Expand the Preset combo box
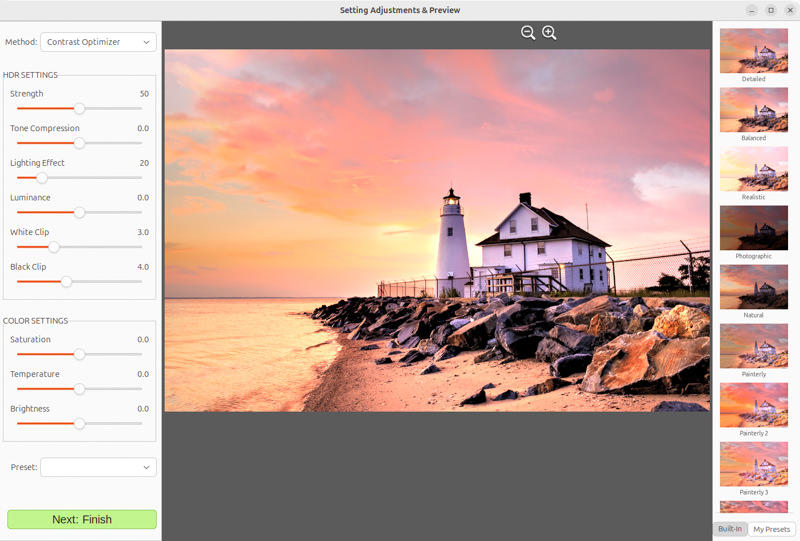800x541 pixels. click(98, 467)
